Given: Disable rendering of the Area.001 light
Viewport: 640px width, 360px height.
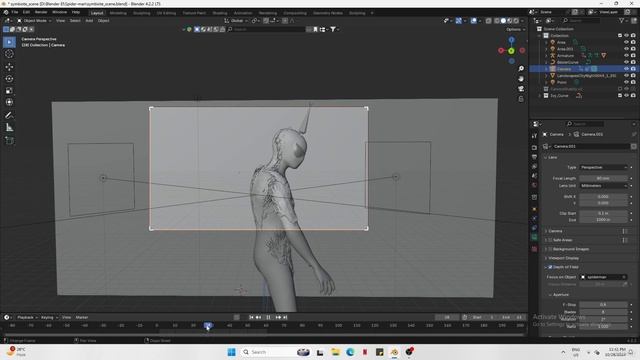Looking at the screenshot, I should [633, 49].
